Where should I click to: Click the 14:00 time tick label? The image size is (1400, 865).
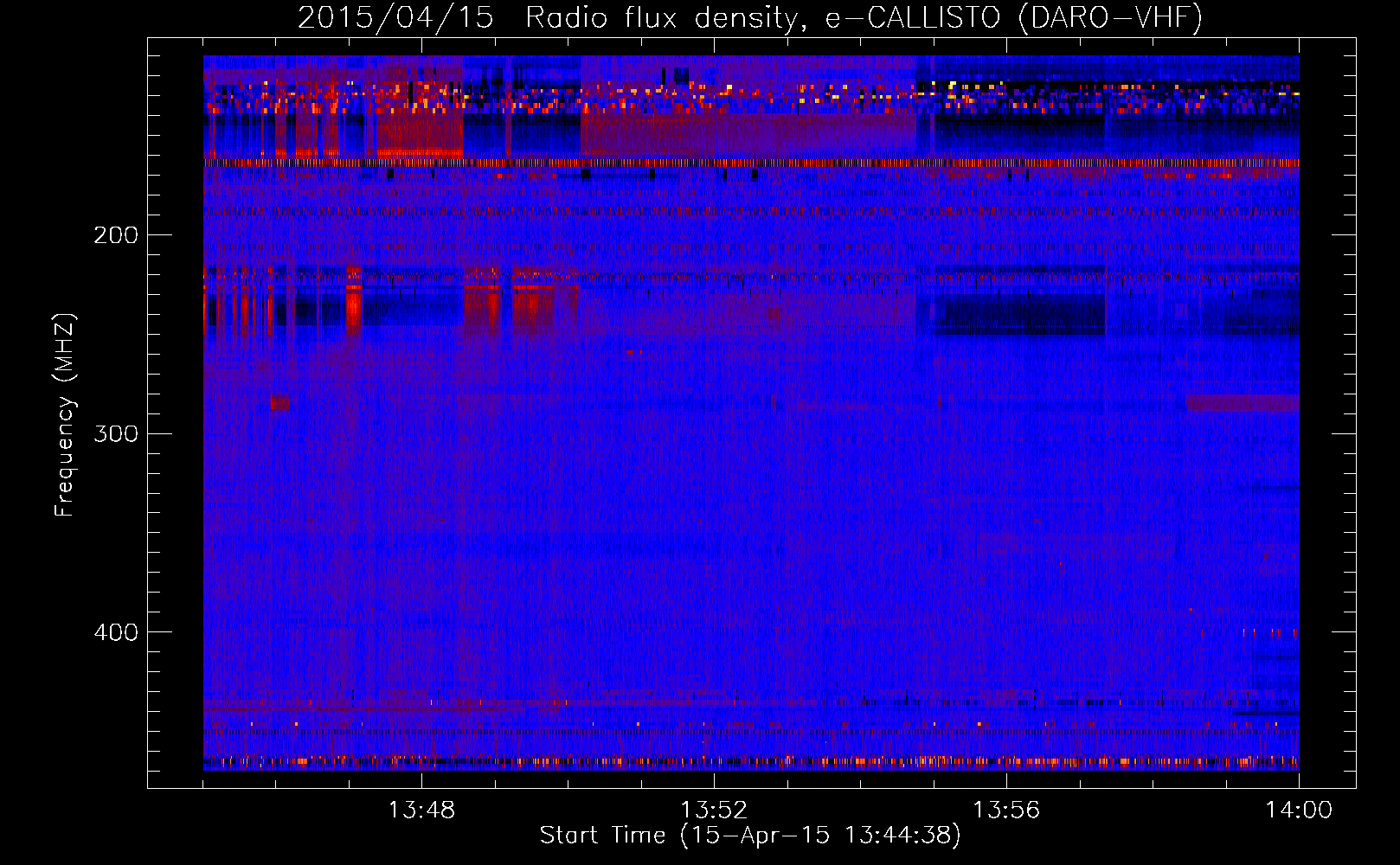[x=1299, y=811]
